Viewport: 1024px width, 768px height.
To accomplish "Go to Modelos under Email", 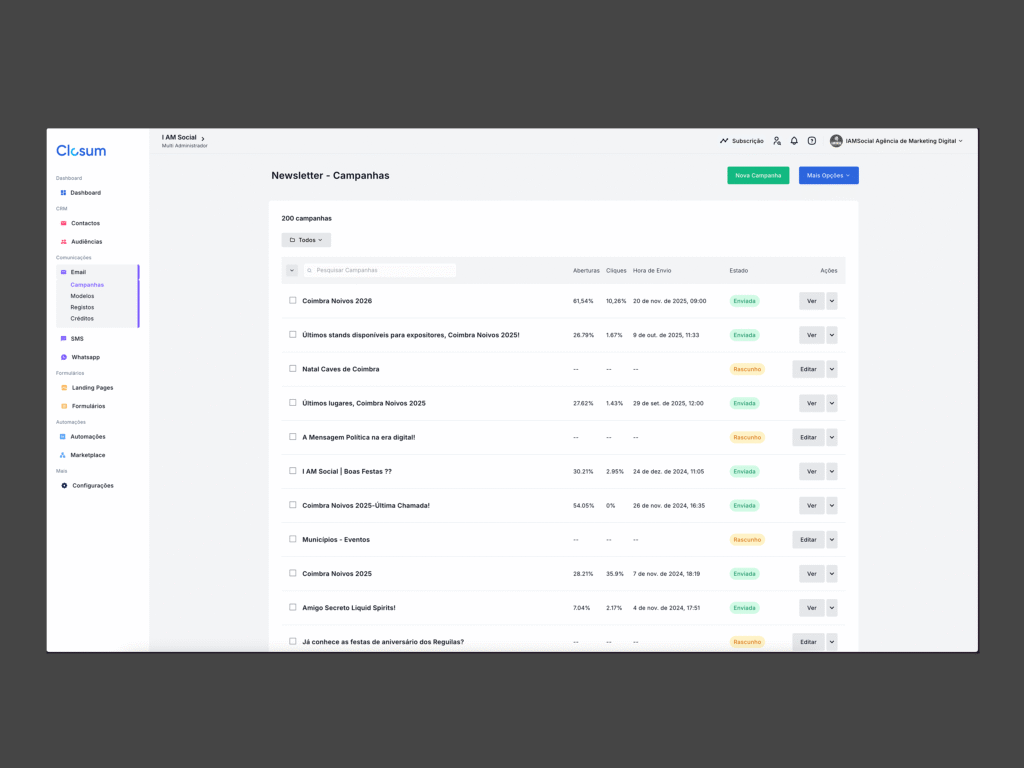I will 82,296.
